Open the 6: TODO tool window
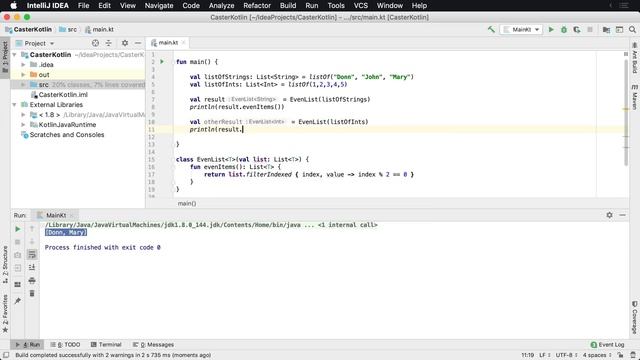This screenshot has width=640, height=360. tap(65, 344)
